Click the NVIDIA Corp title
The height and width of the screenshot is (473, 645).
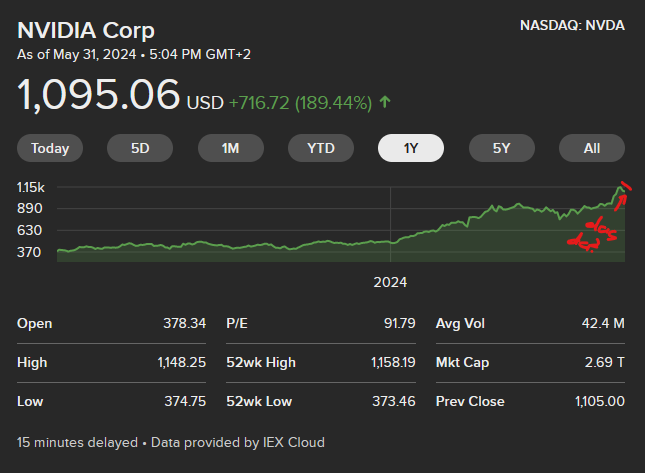[x=86, y=28]
